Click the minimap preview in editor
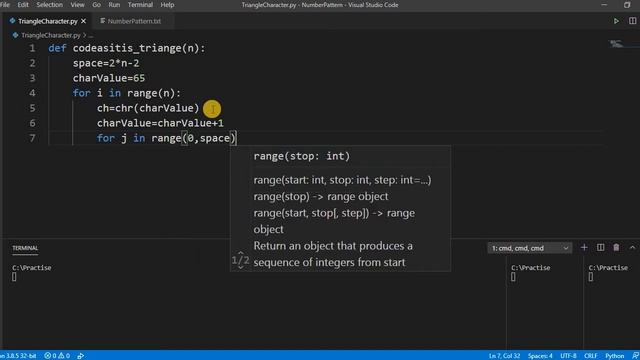 pyautogui.click(x=616, y=44)
